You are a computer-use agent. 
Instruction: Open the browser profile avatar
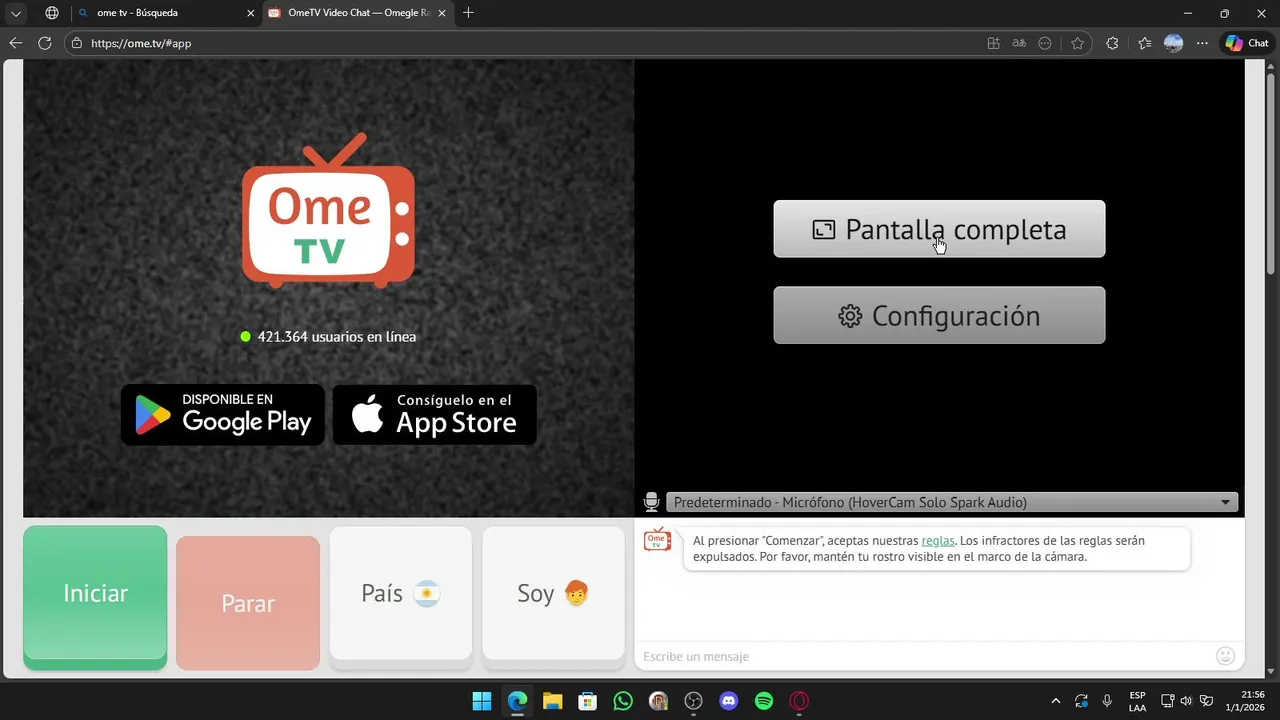tap(1174, 43)
